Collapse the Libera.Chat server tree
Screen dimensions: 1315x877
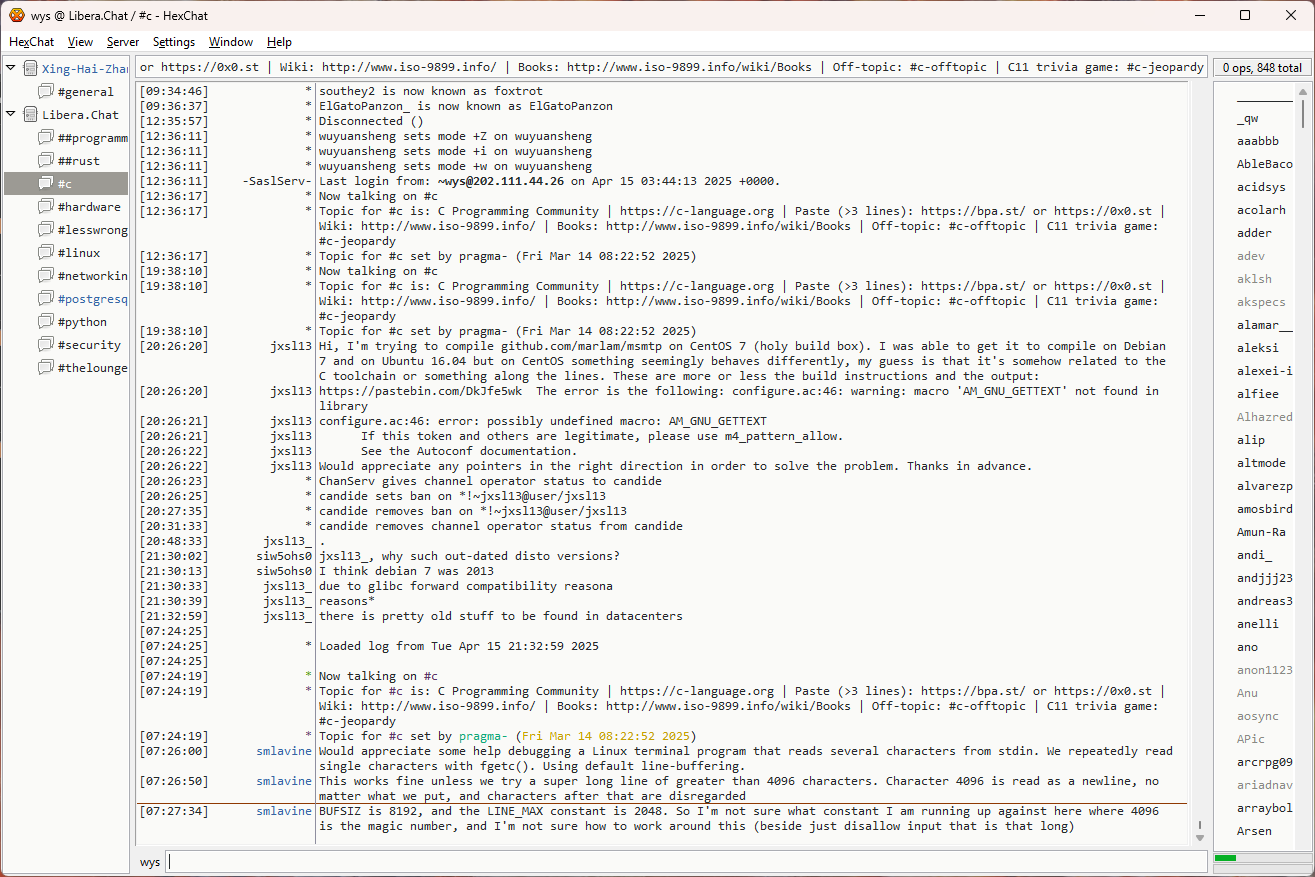point(11,115)
